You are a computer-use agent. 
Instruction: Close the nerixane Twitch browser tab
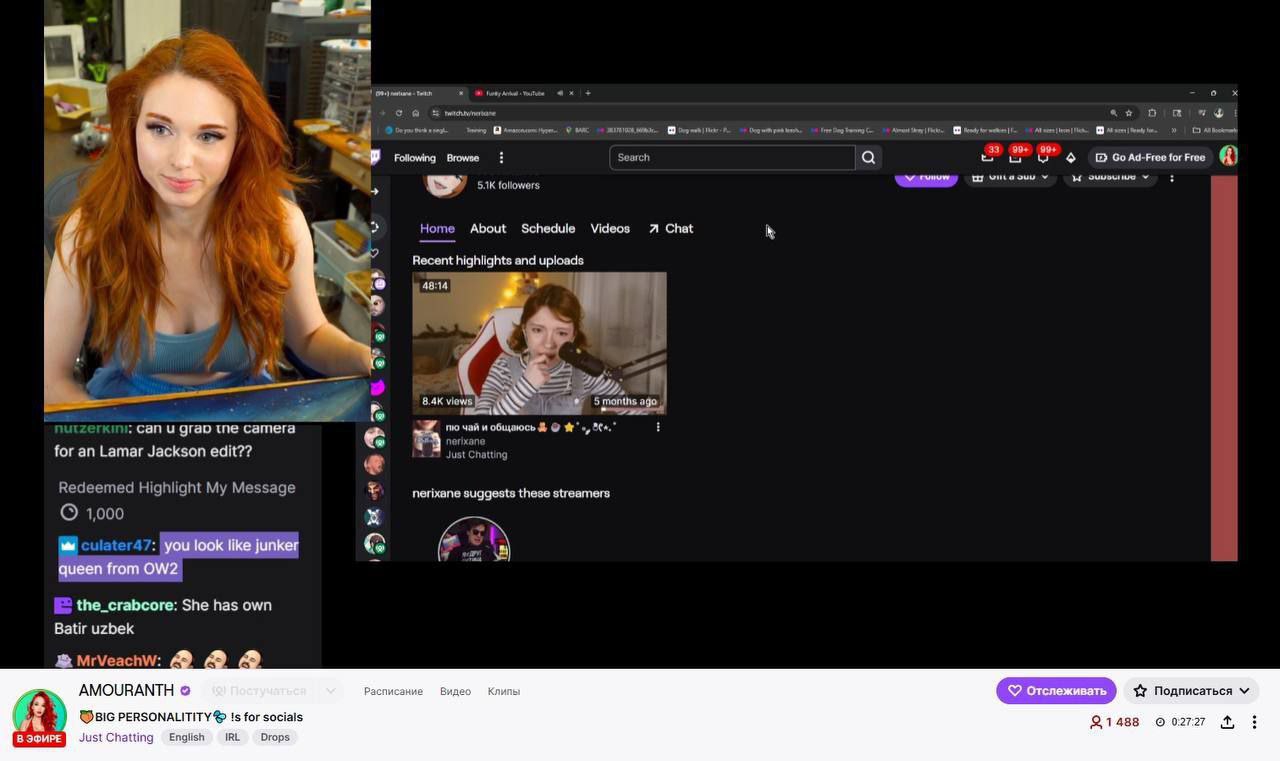(x=461, y=93)
